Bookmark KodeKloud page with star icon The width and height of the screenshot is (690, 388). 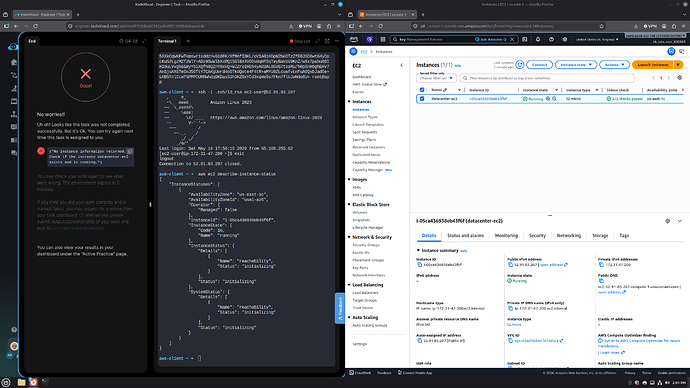coord(257,26)
